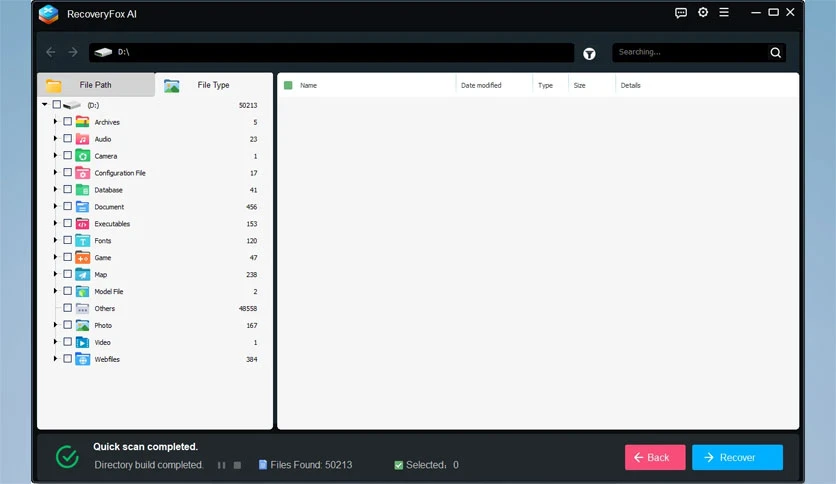Viewport: 836px width, 484px height.
Task: Open the hamburger menu in title bar
Action: click(724, 12)
